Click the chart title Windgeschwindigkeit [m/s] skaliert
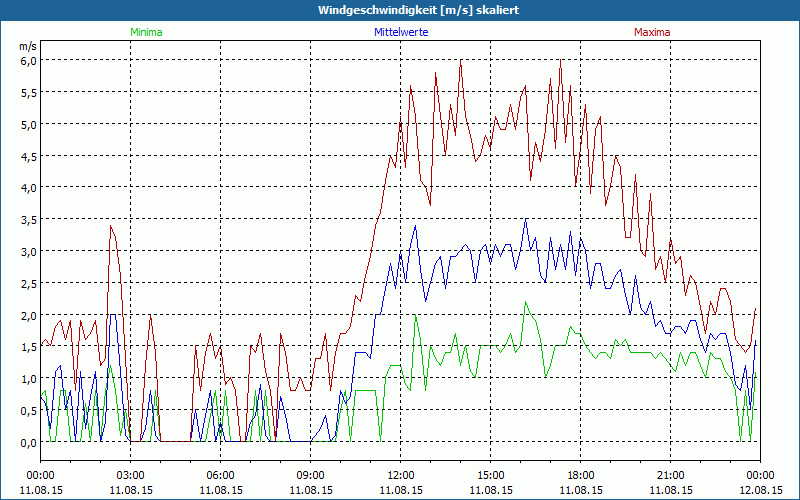 point(418,10)
